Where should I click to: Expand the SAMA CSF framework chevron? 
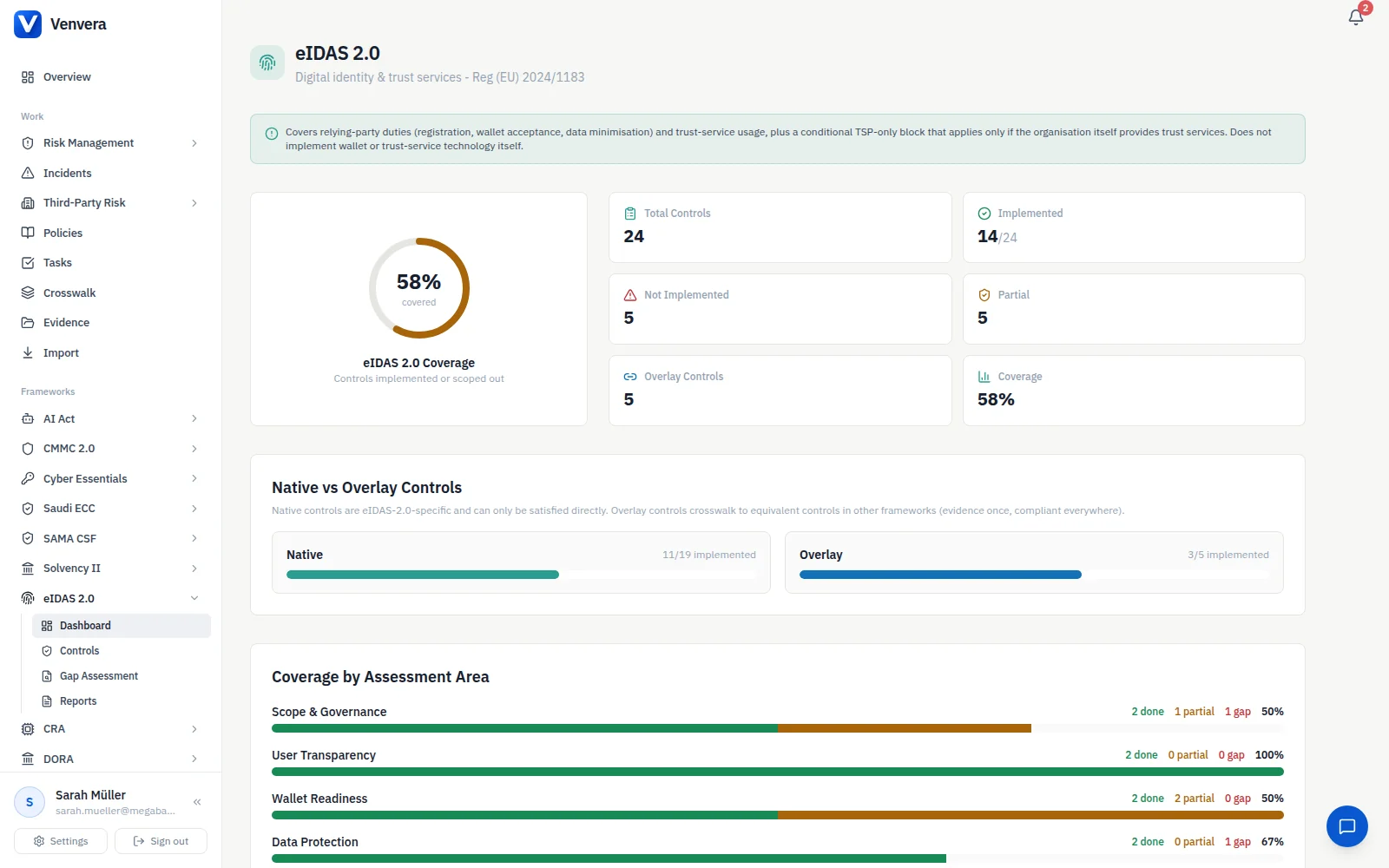[x=194, y=538]
